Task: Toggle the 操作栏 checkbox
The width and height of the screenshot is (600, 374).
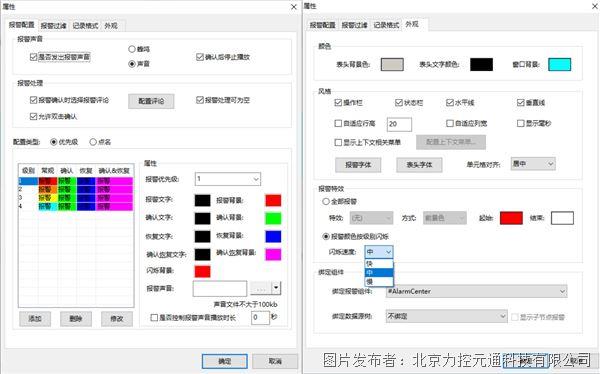Action: pyautogui.click(x=338, y=103)
